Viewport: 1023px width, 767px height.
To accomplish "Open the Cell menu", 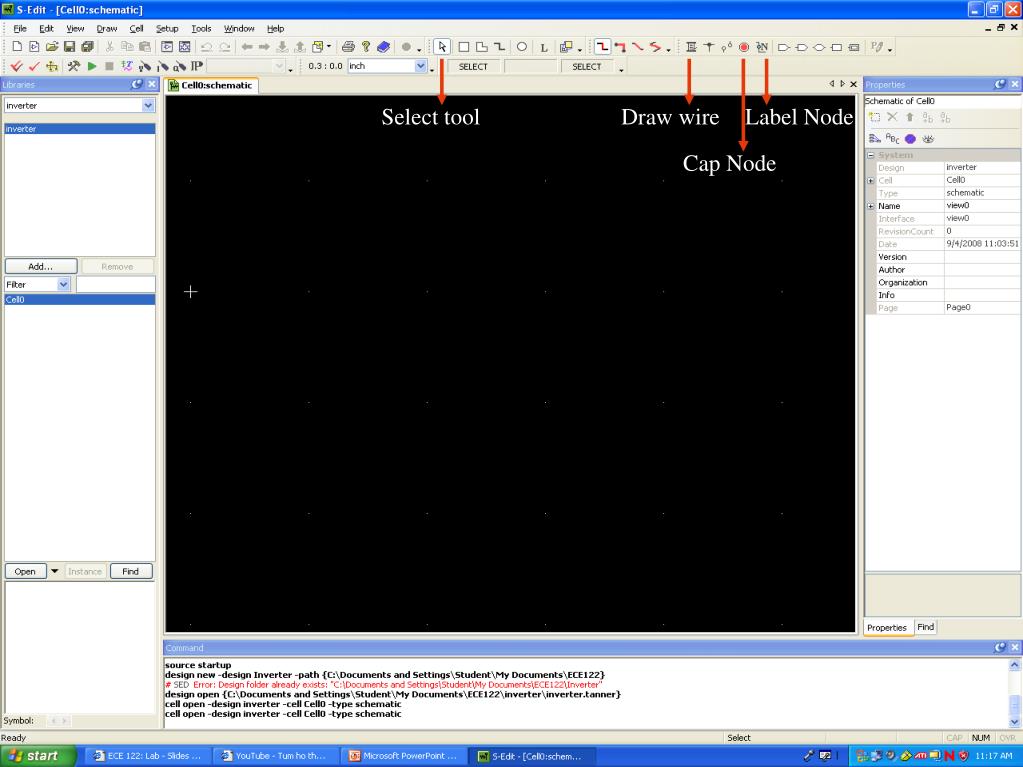I will tap(136, 28).
